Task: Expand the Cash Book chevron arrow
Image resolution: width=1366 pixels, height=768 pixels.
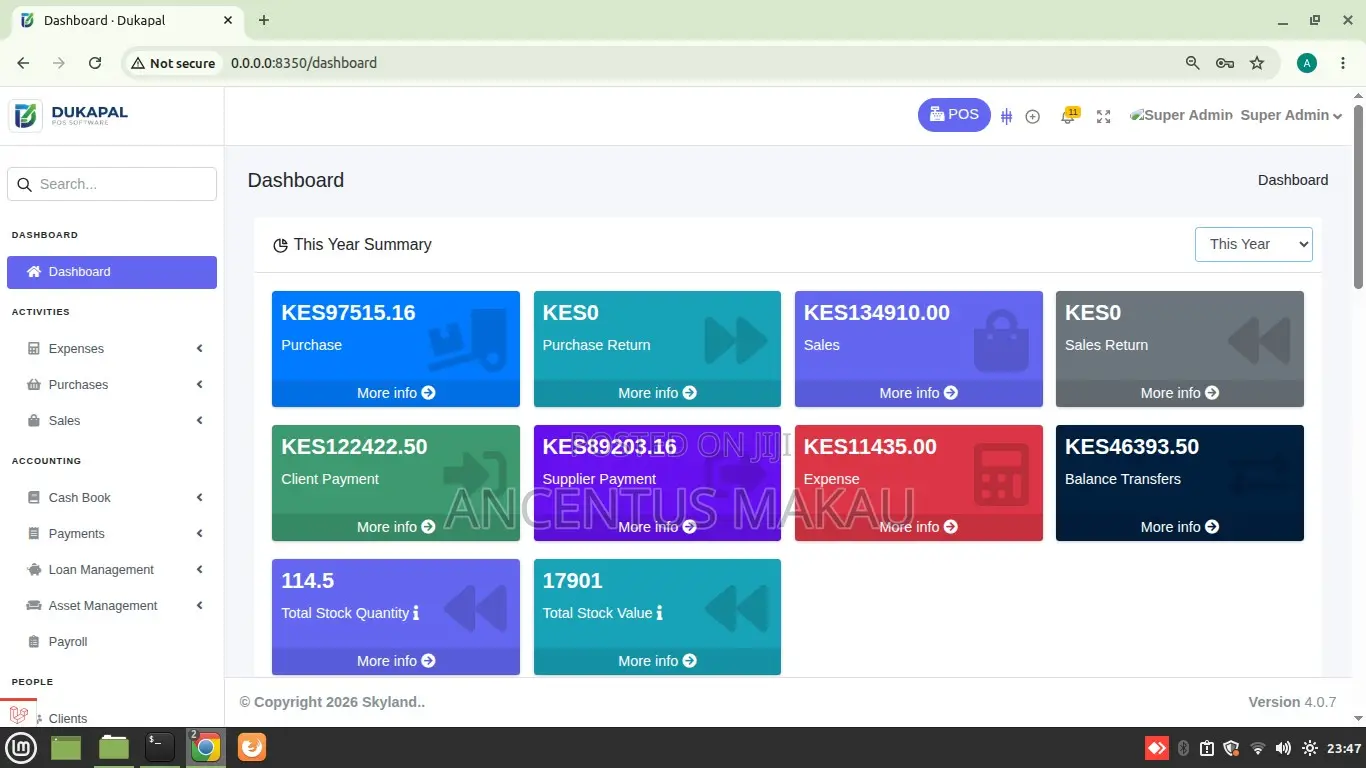Action: (x=200, y=498)
